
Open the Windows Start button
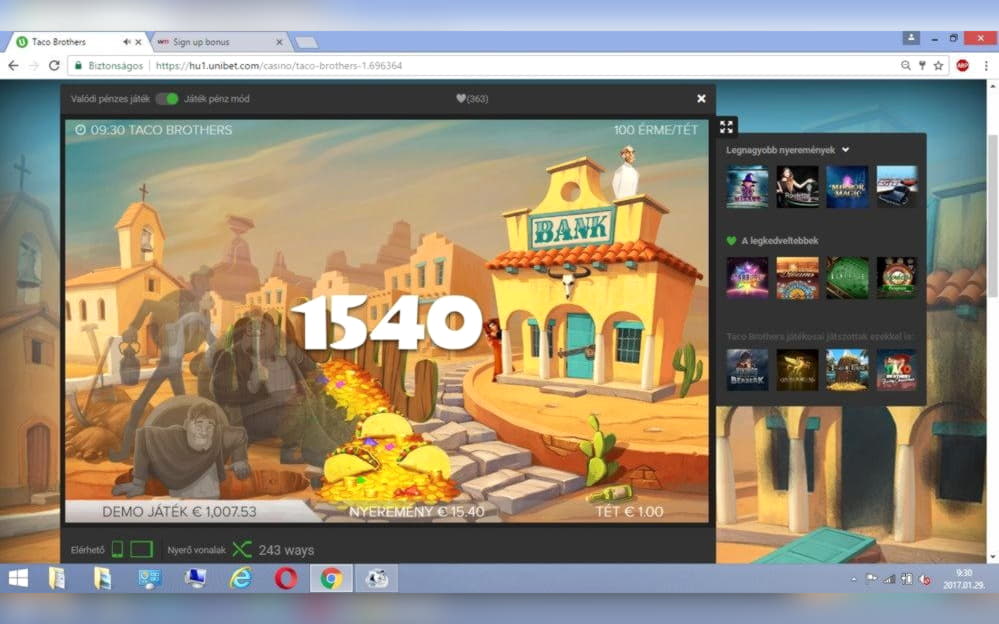18,578
